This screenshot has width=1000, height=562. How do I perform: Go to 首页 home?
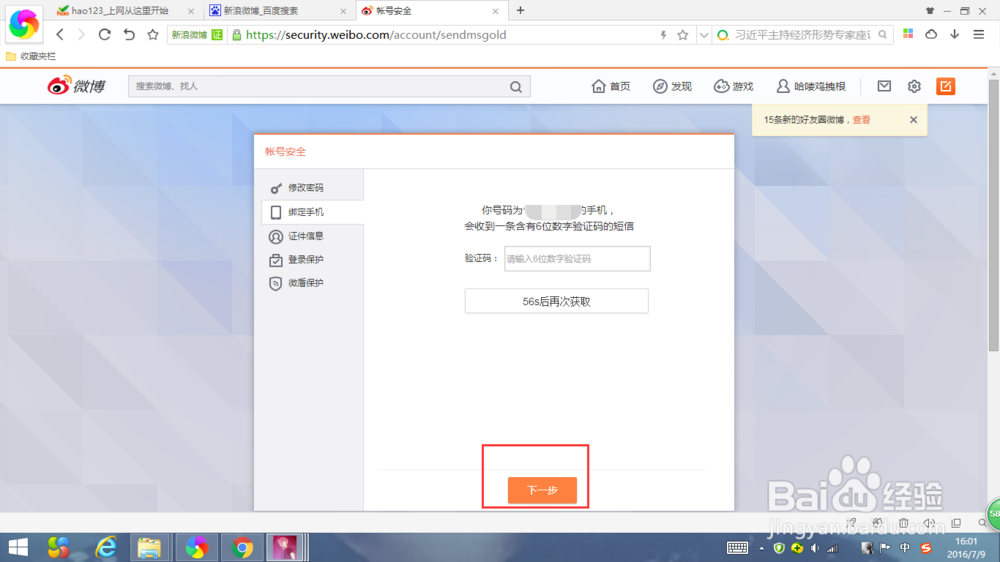[x=610, y=86]
